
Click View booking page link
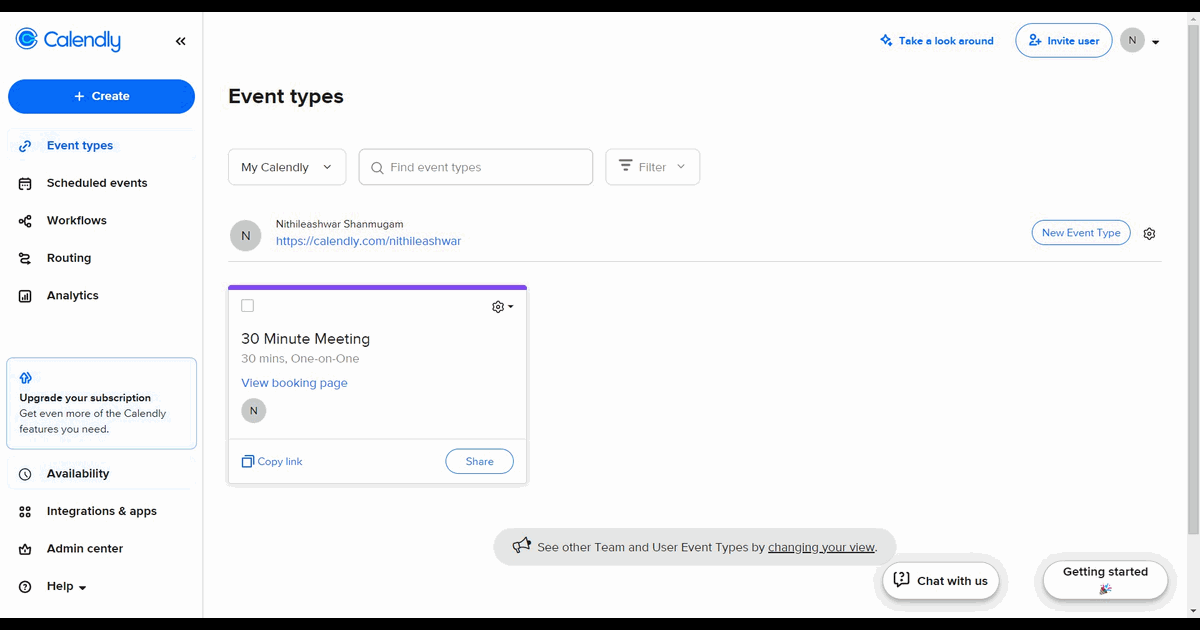pyautogui.click(x=295, y=383)
